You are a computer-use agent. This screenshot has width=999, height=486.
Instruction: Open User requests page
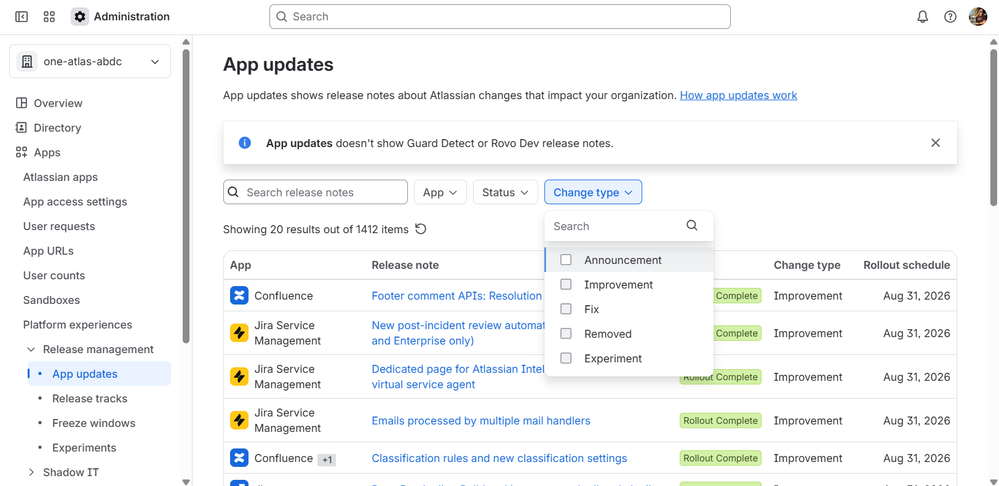pyautogui.click(x=59, y=226)
